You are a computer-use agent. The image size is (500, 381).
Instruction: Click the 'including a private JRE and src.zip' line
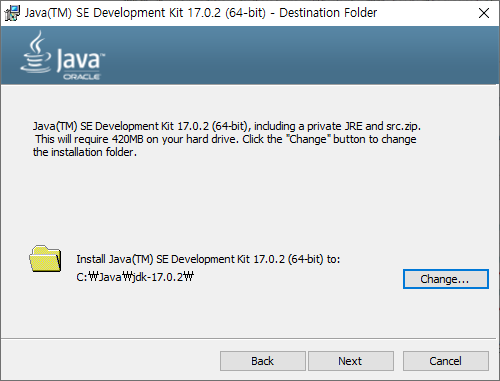[x=227, y=126]
